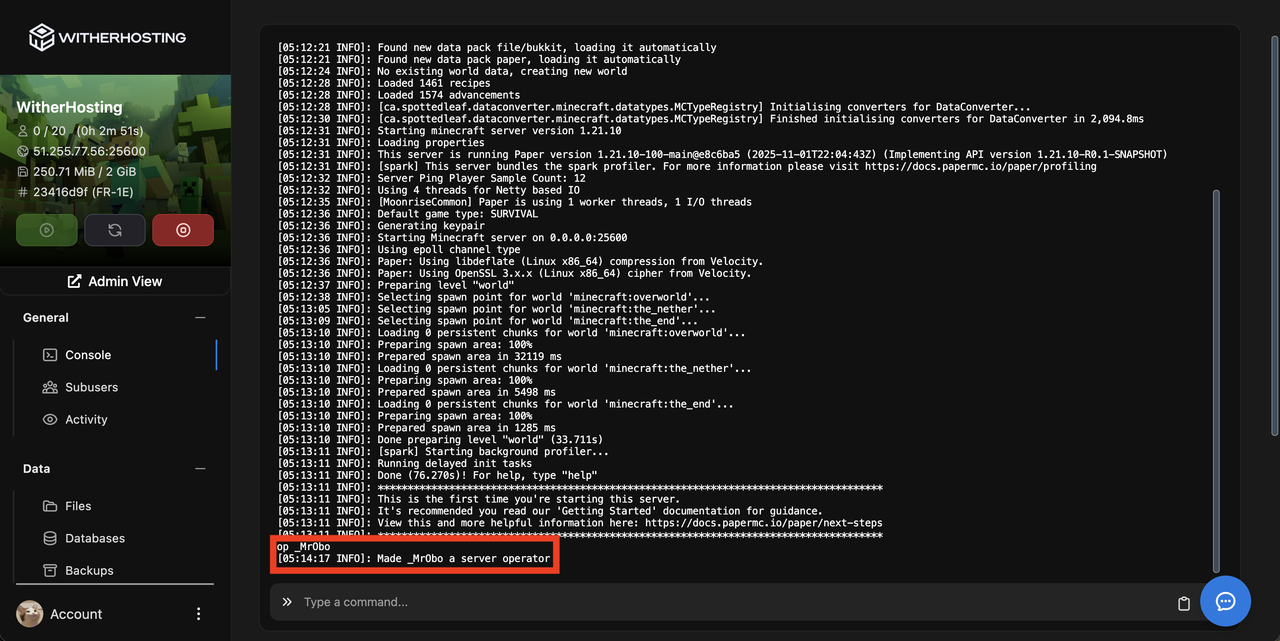Click log line 'Generating keypair'
1280x641 pixels.
click(380, 226)
